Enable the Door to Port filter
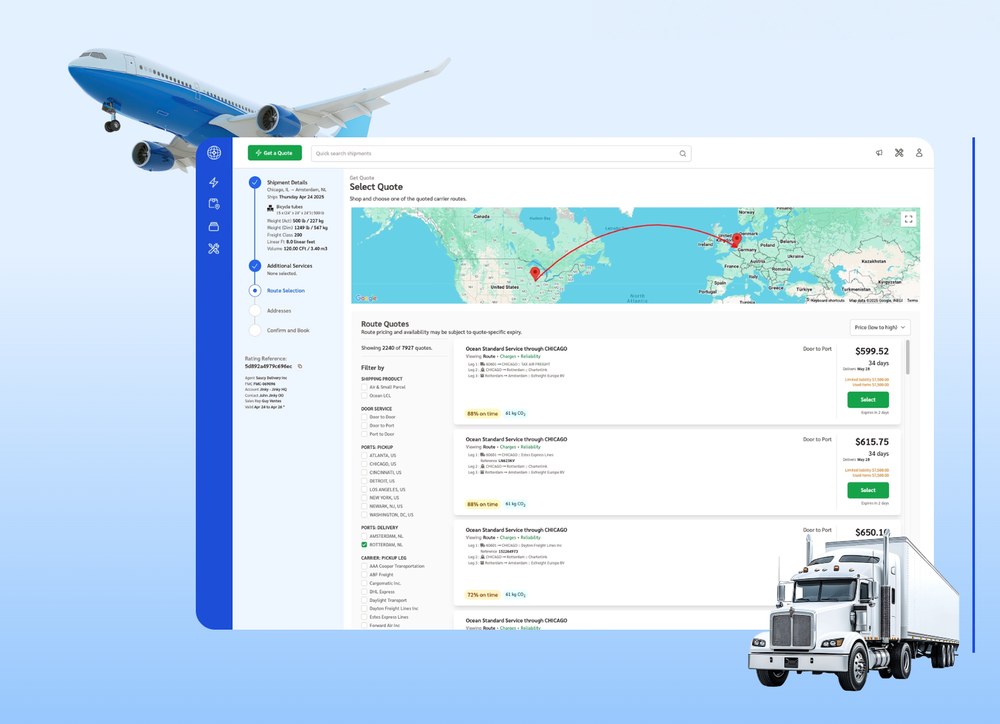The image size is (1000, 724). 364,426
